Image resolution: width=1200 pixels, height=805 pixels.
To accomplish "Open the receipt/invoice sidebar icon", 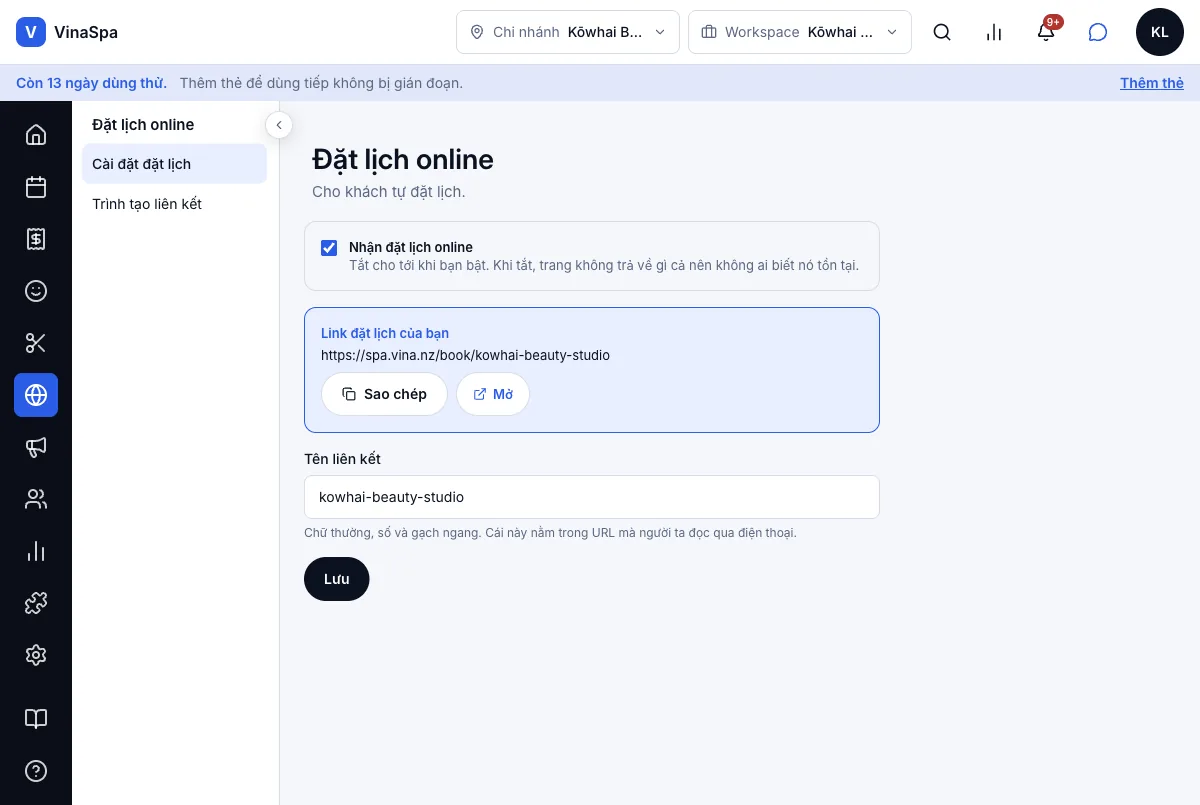I will click(36, 239).
